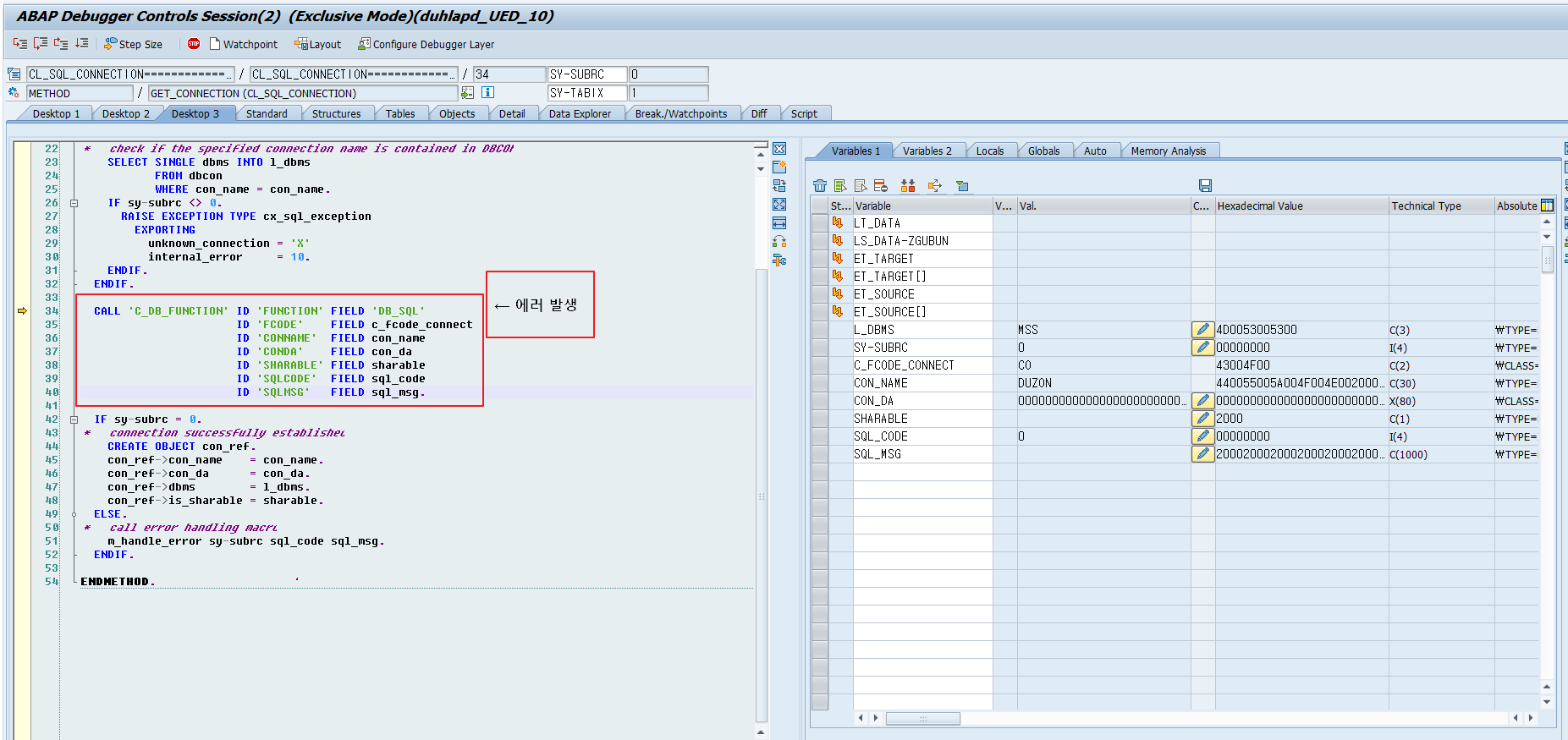Click the horizontal maximize icon in sidebar
1568x740 pixels.
click(x=779, y=223)
